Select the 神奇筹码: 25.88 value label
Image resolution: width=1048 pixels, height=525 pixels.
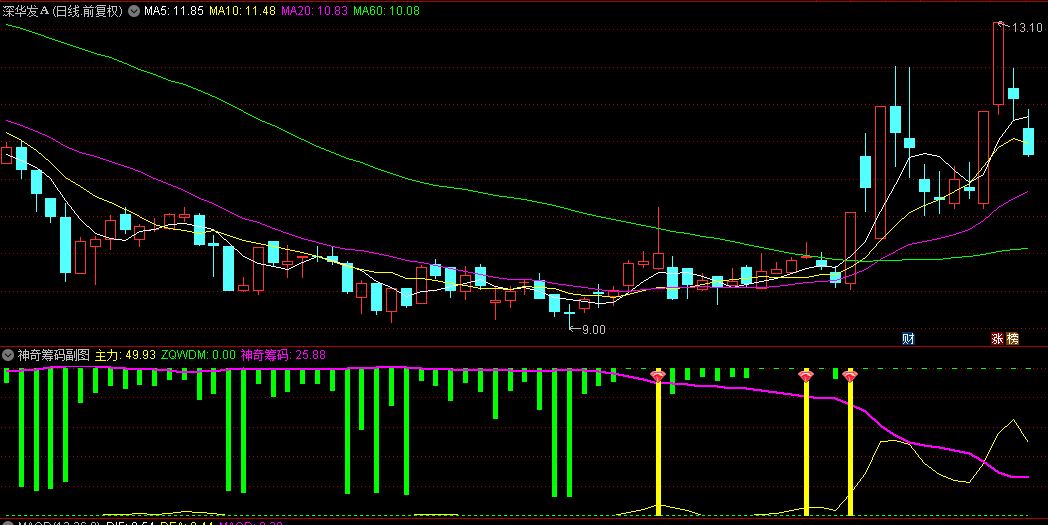click(x=283, y=355)
